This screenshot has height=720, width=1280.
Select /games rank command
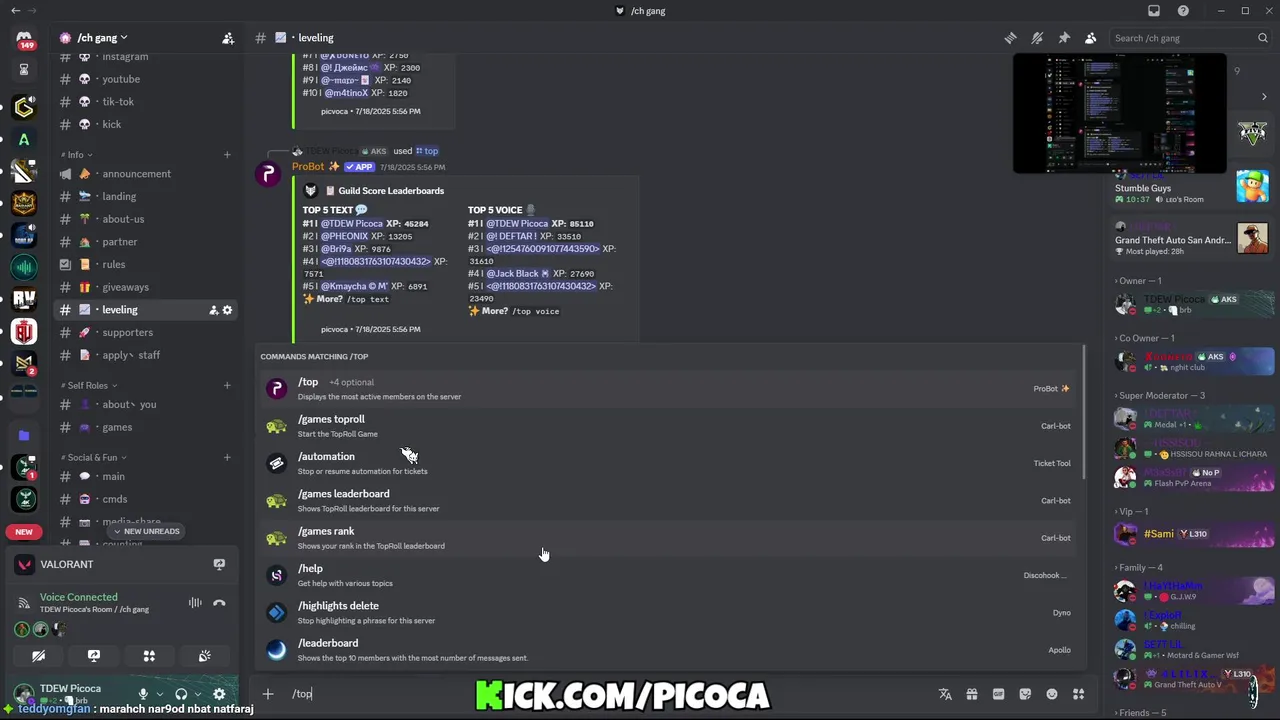(670, 538)
